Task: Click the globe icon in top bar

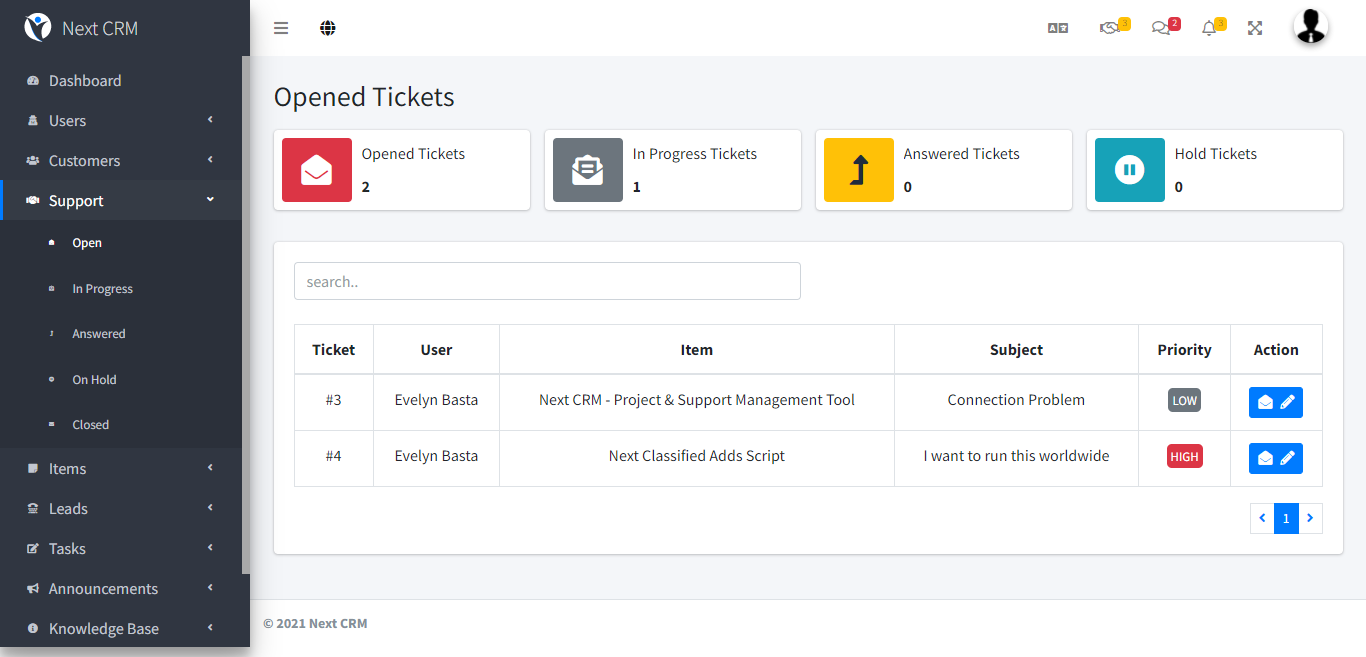Action: 328,28
